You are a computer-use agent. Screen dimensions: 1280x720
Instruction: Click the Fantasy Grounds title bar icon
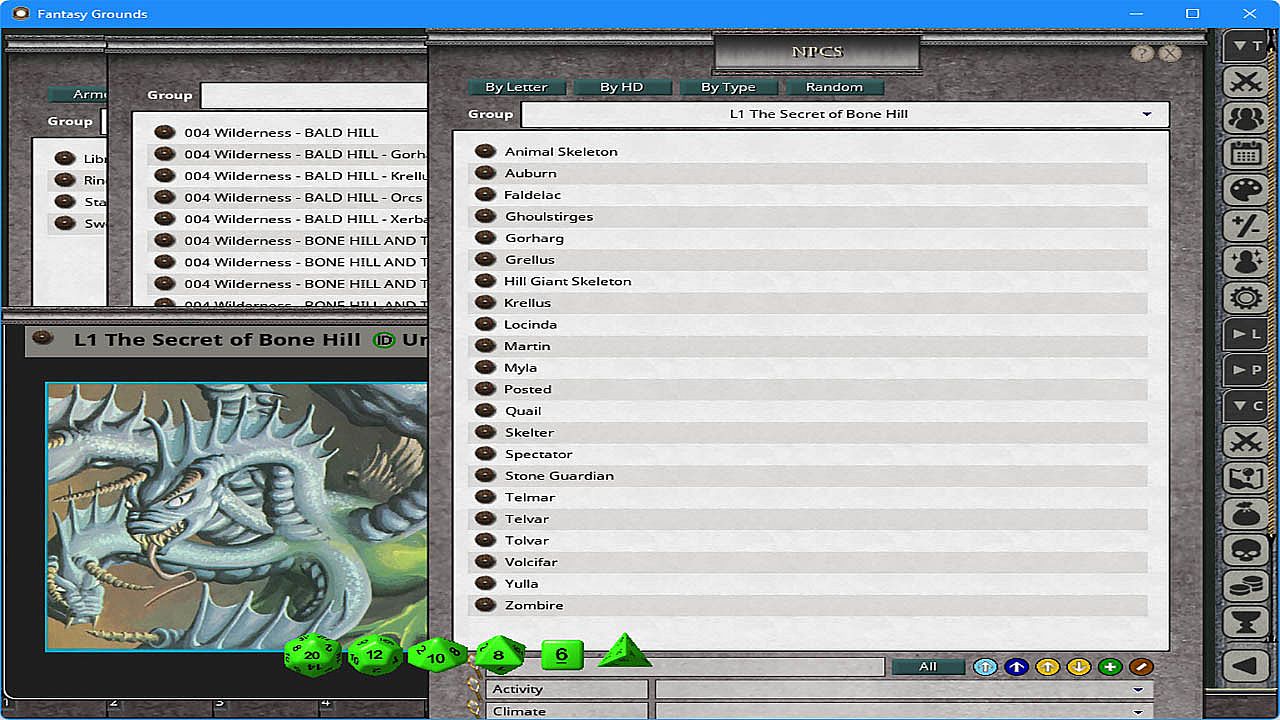point(20,14)
